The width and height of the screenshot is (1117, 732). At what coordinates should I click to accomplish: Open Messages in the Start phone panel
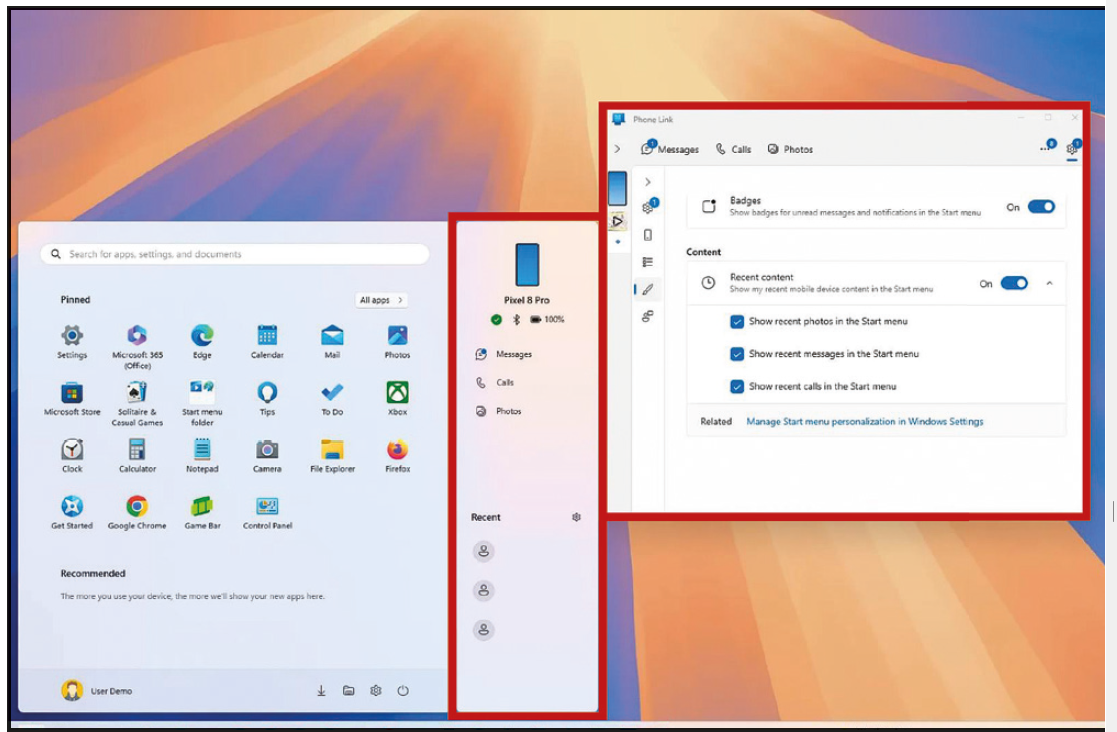504,354
